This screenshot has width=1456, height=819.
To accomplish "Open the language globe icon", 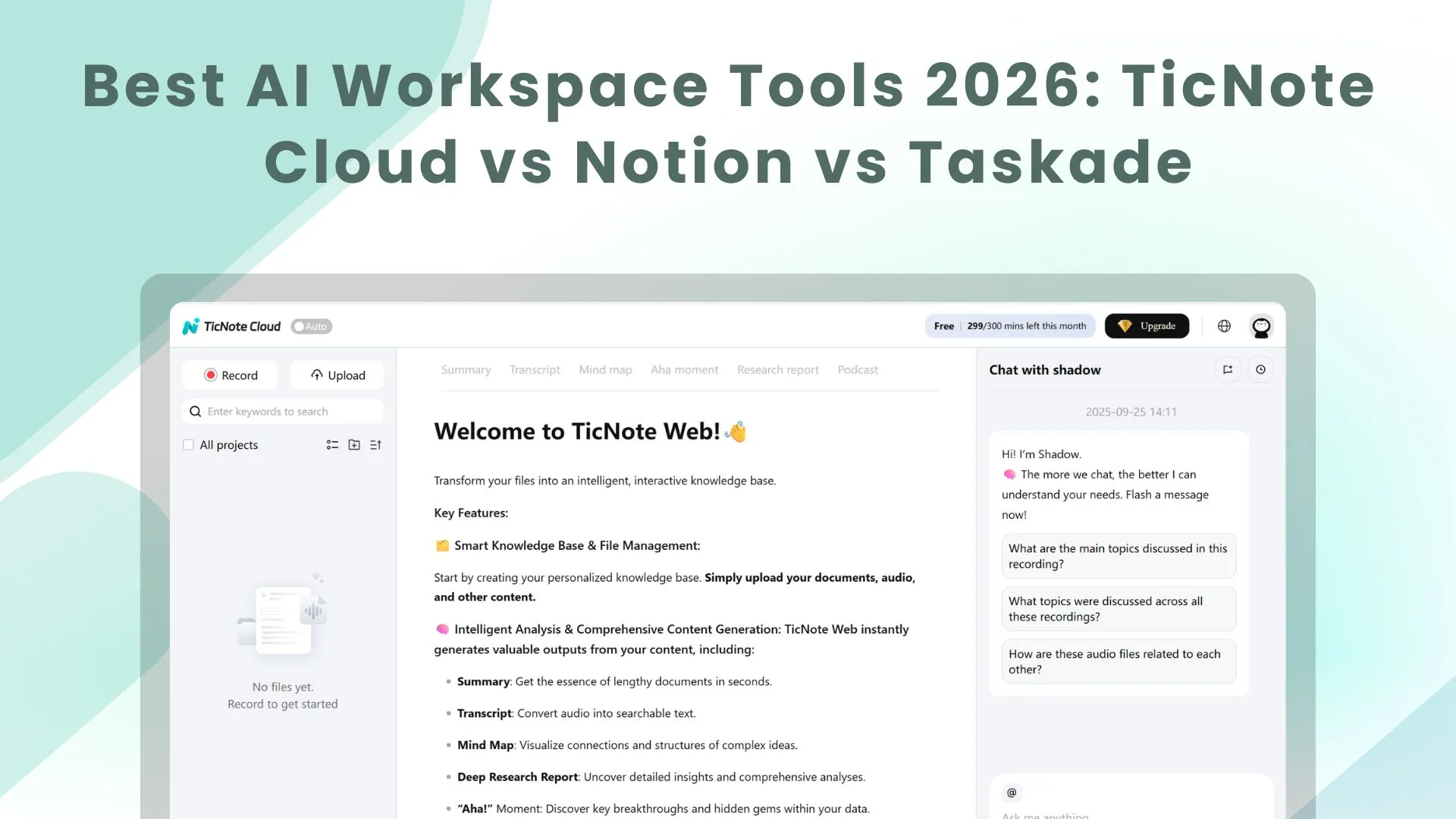I will point(1224,325).
